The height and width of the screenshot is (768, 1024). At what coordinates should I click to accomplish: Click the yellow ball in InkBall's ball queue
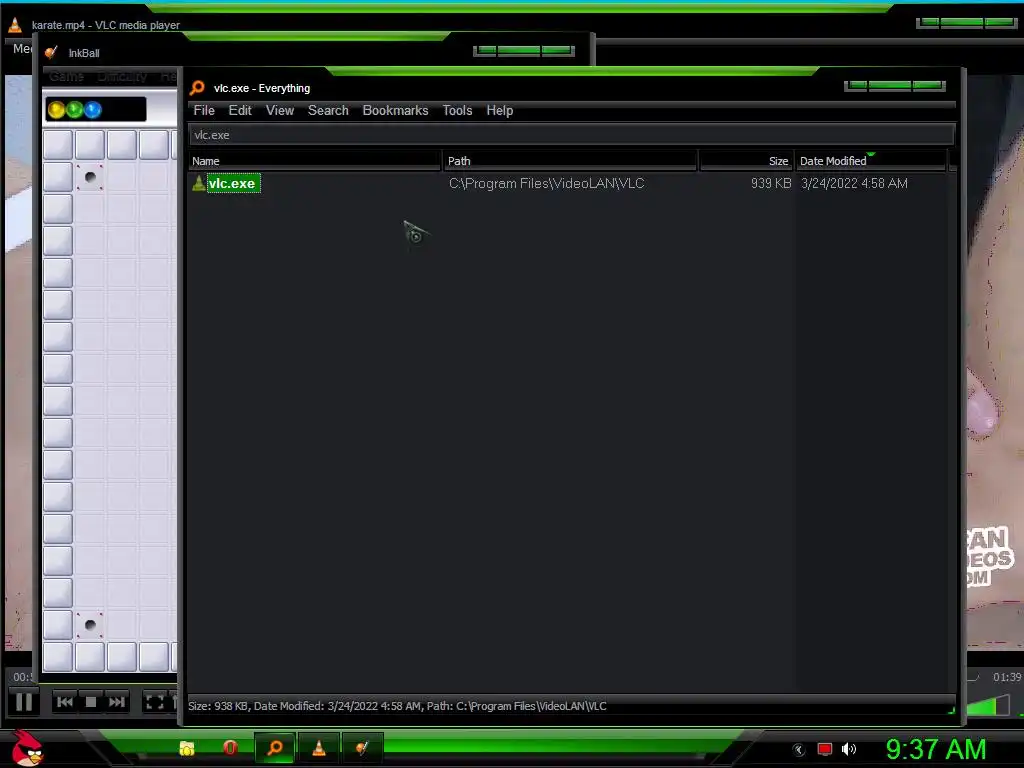click(56, 110)
